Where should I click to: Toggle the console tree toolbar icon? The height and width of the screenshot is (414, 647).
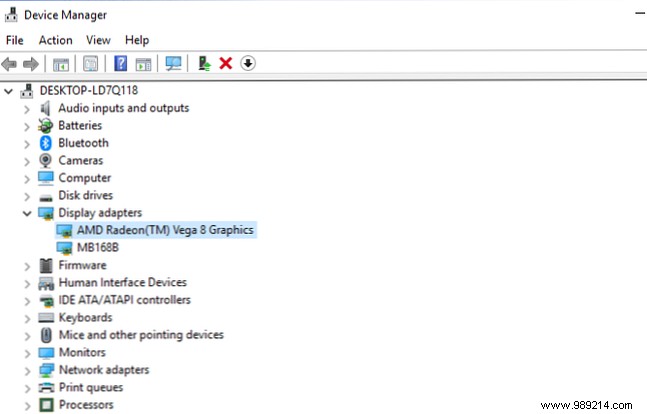(x=61, y=64)
